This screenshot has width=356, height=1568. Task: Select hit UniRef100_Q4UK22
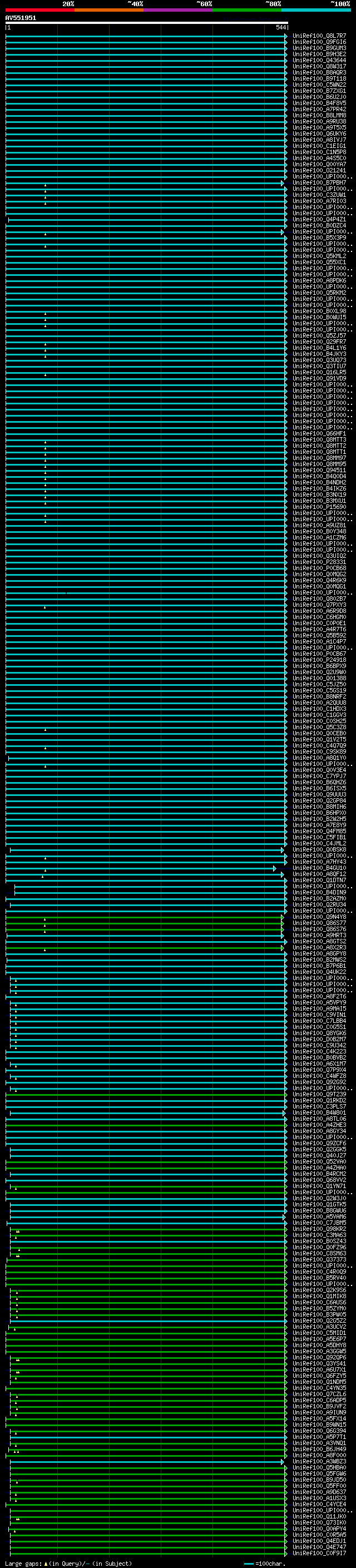319,972
